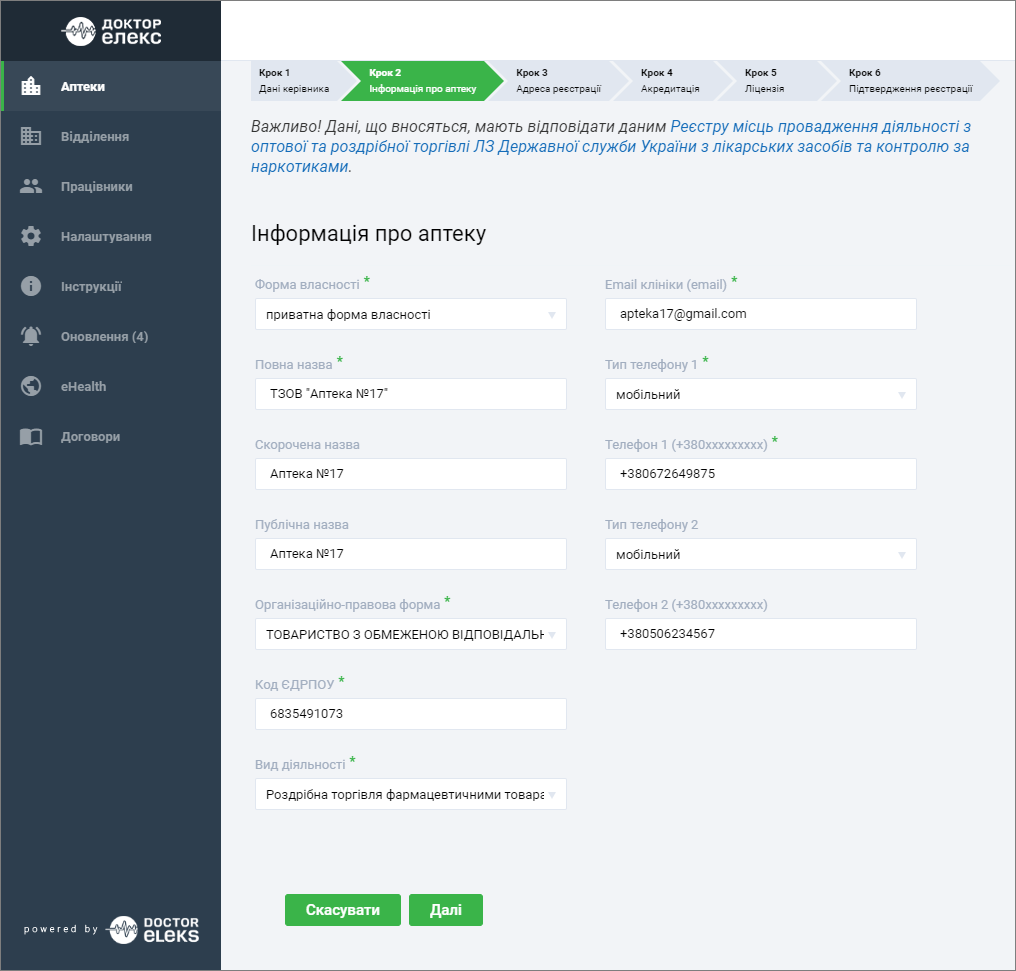Viewport: 1016px width, 971px height.
Task: Click the Доктор Елекс logo
Action: tap(111, 31)
